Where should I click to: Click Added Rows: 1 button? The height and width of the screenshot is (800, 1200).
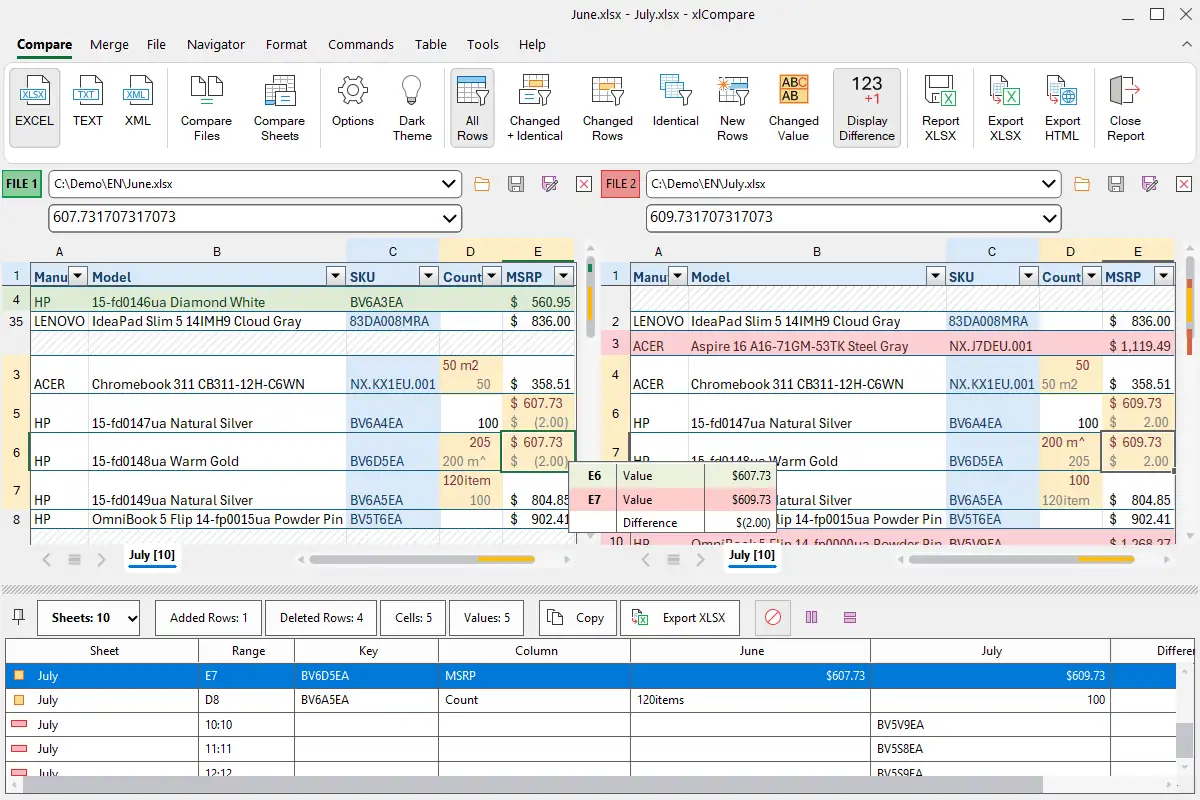coord(208,618)
